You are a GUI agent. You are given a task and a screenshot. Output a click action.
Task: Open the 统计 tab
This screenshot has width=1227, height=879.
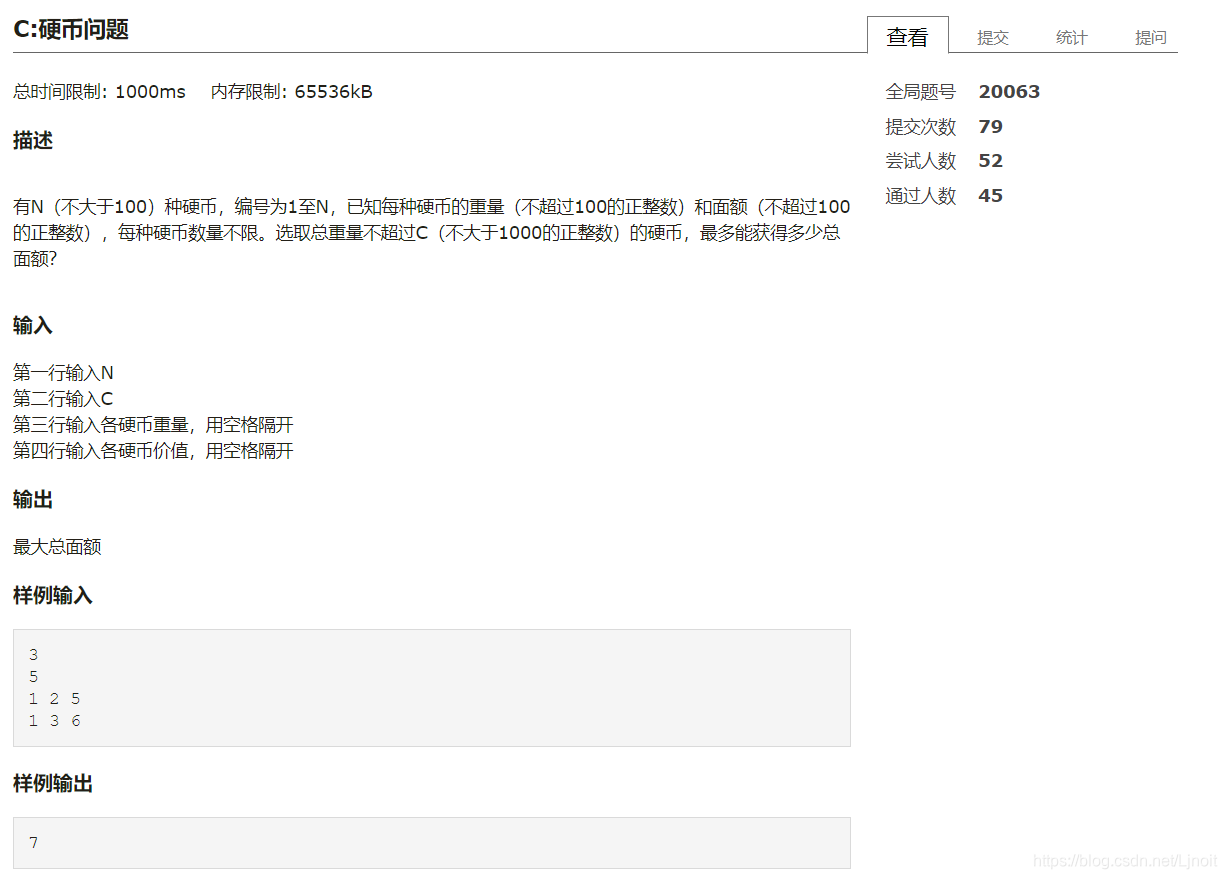pos(1071,37)
